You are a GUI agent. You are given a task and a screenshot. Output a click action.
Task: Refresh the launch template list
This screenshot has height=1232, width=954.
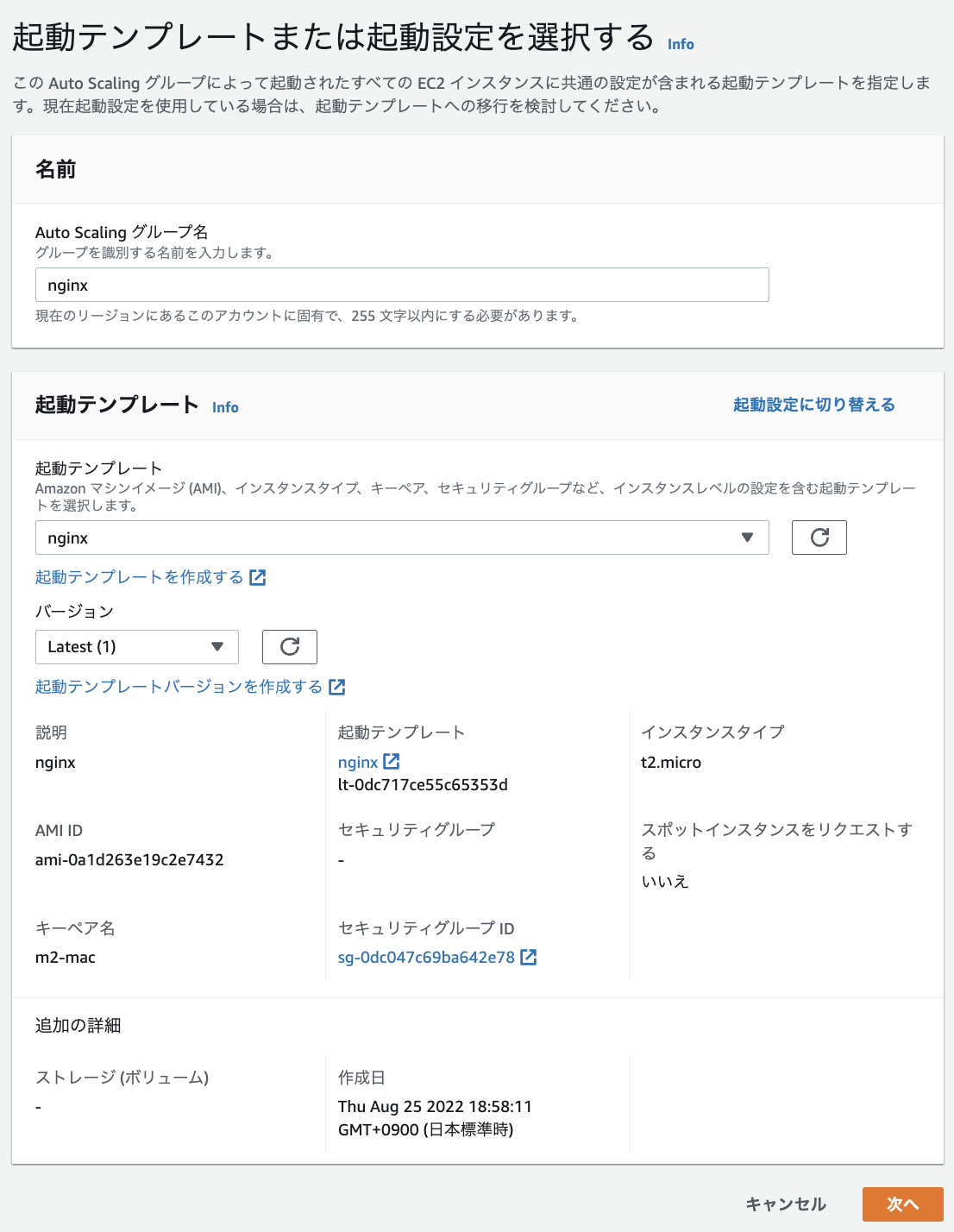[x=819, y=537]
